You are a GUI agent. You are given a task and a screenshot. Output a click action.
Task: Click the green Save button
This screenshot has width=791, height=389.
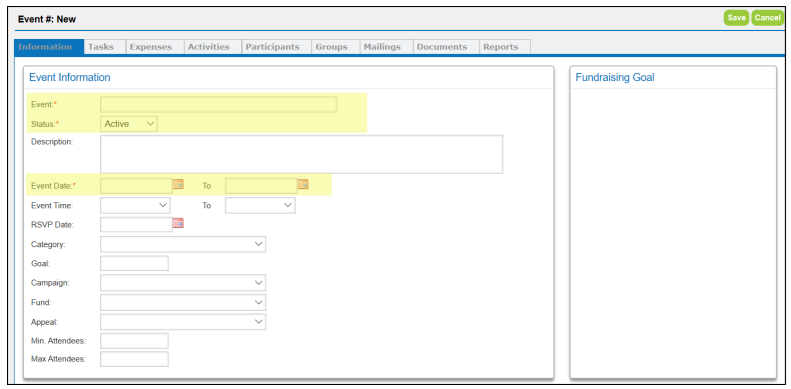point(737,18)
